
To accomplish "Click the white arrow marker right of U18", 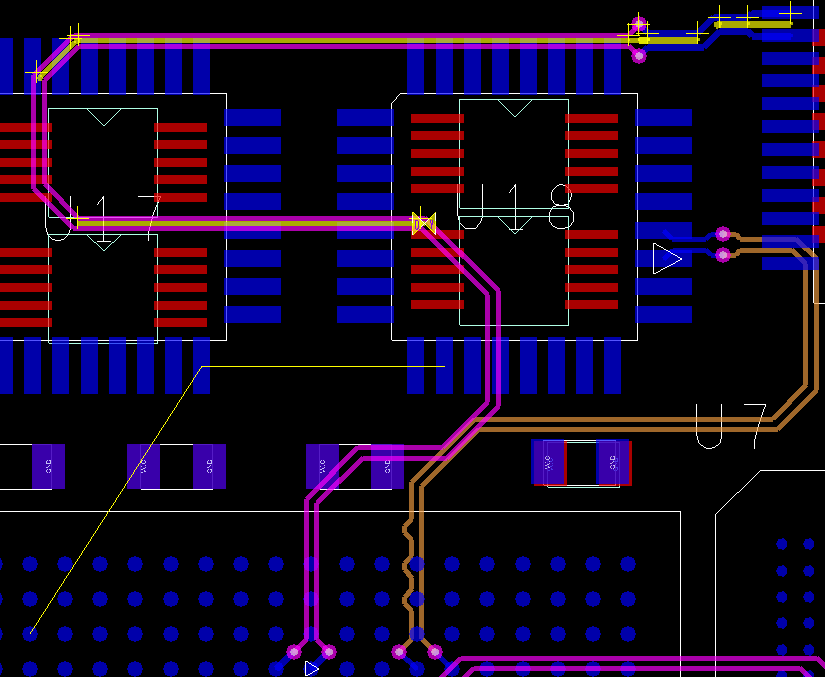I will [667, 258].
